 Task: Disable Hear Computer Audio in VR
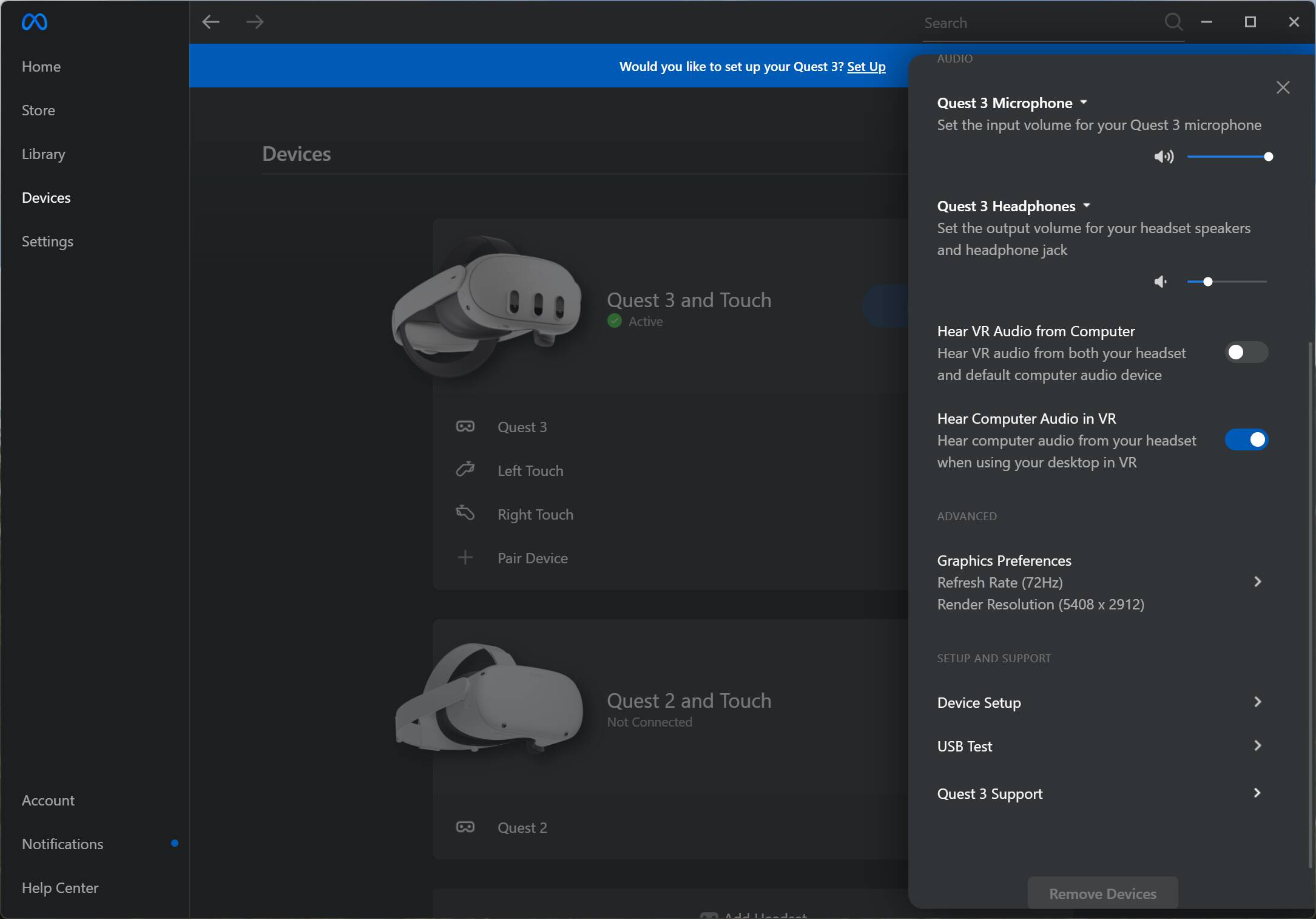pos(1246,439)
